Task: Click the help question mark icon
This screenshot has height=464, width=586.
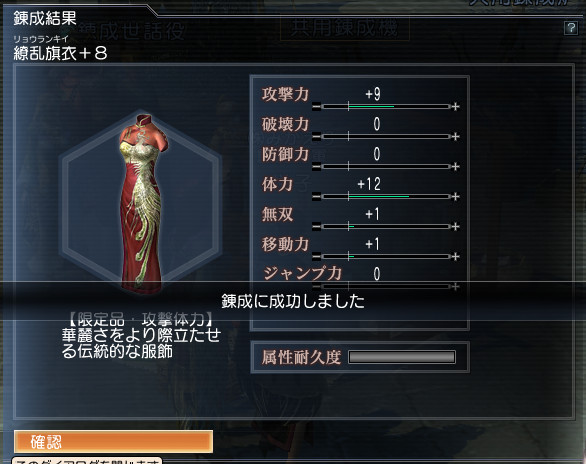Action: click(x=571, y=28)
